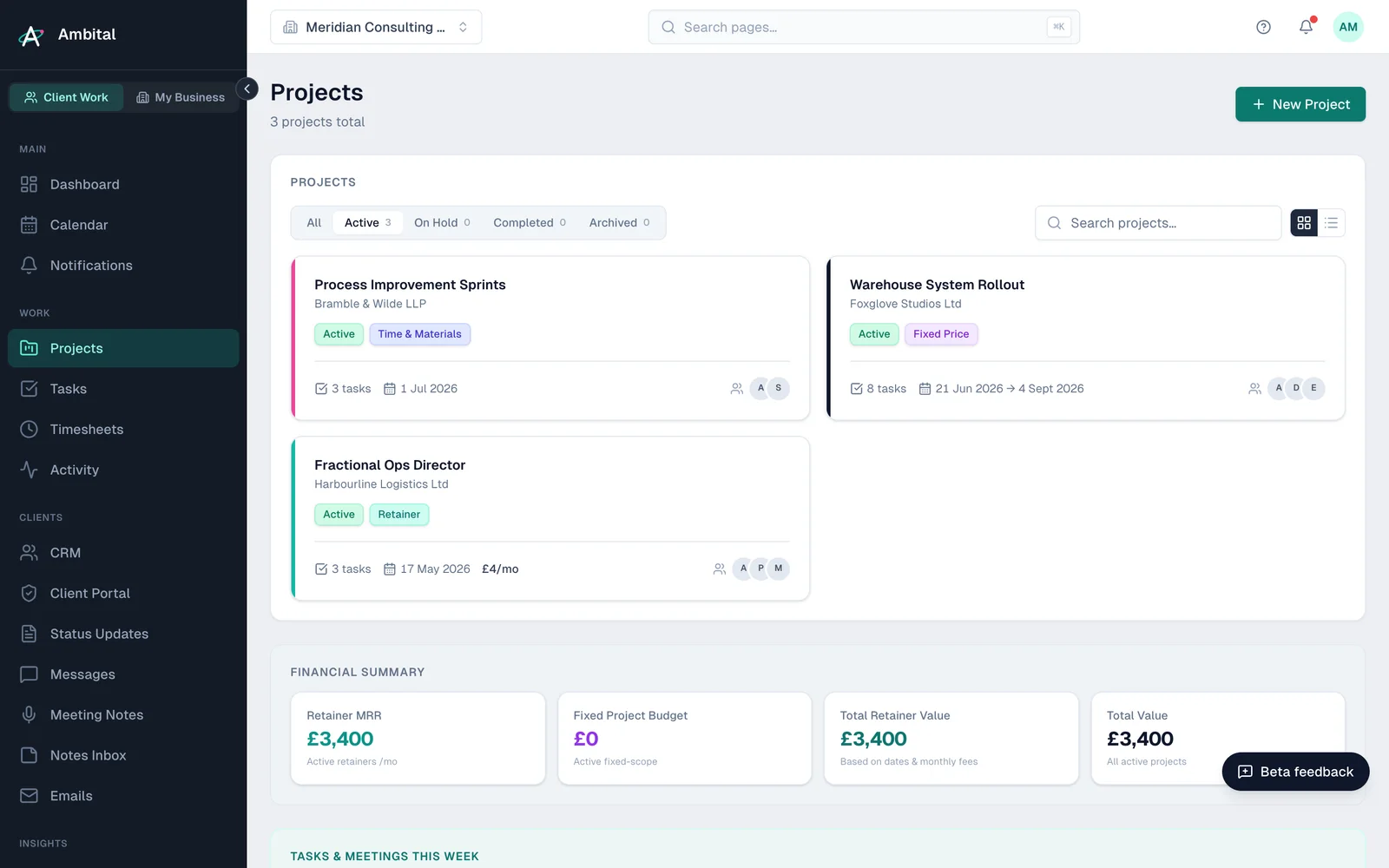Open Client Portal page
Screen dimensions: 1389x868
click(x=123, y=593)
